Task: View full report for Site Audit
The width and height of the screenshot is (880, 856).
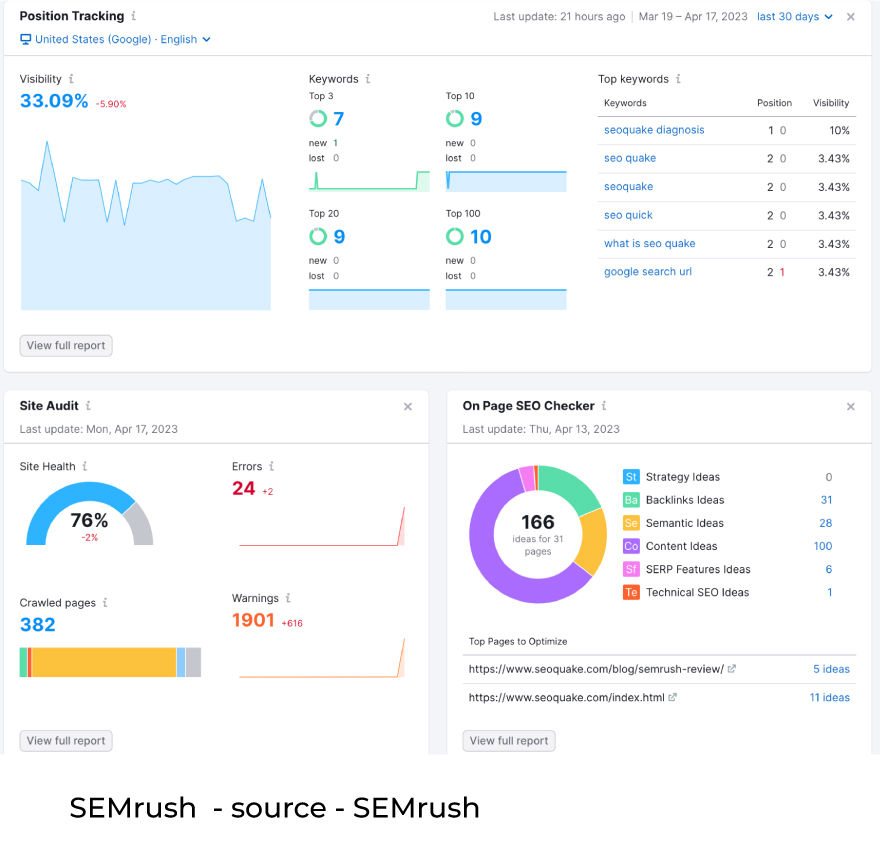Action: tap(66, 741)
